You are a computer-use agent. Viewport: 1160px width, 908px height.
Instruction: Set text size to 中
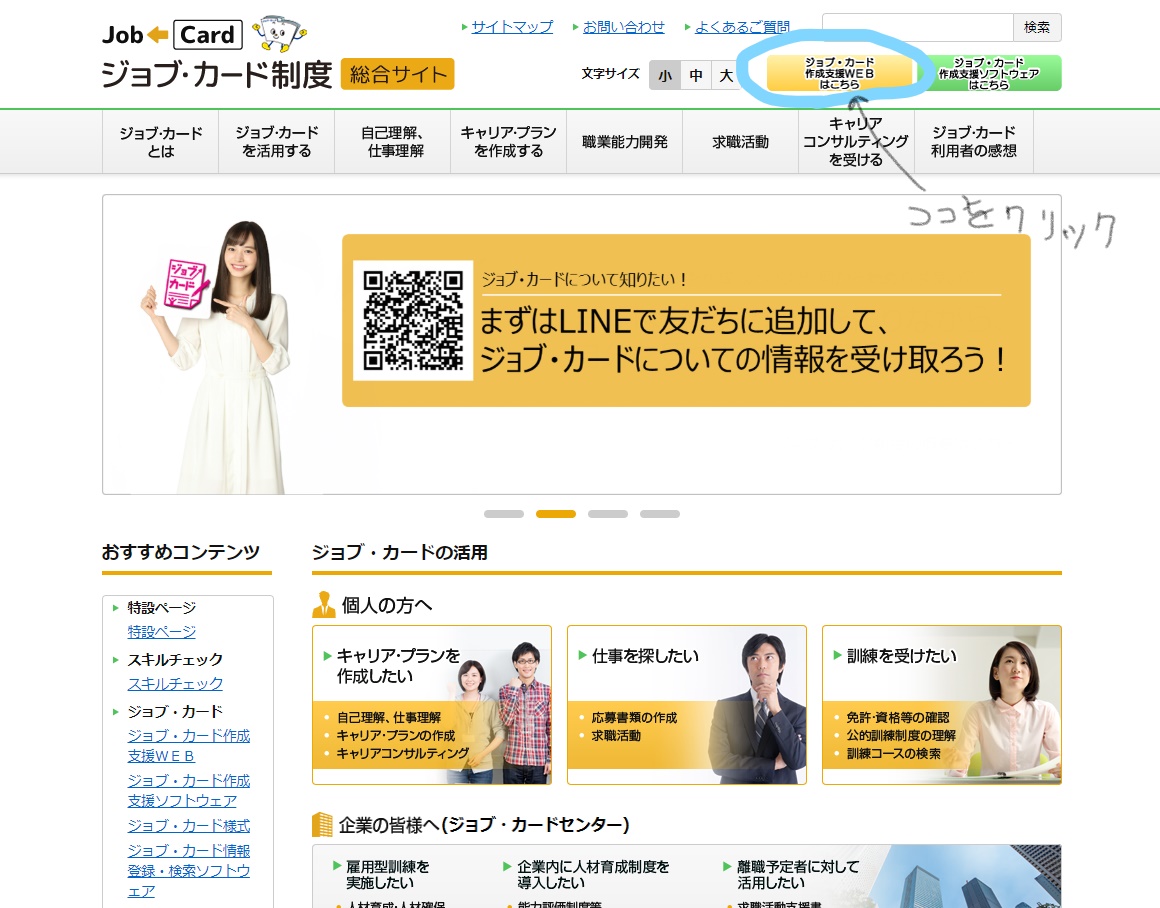696,75
